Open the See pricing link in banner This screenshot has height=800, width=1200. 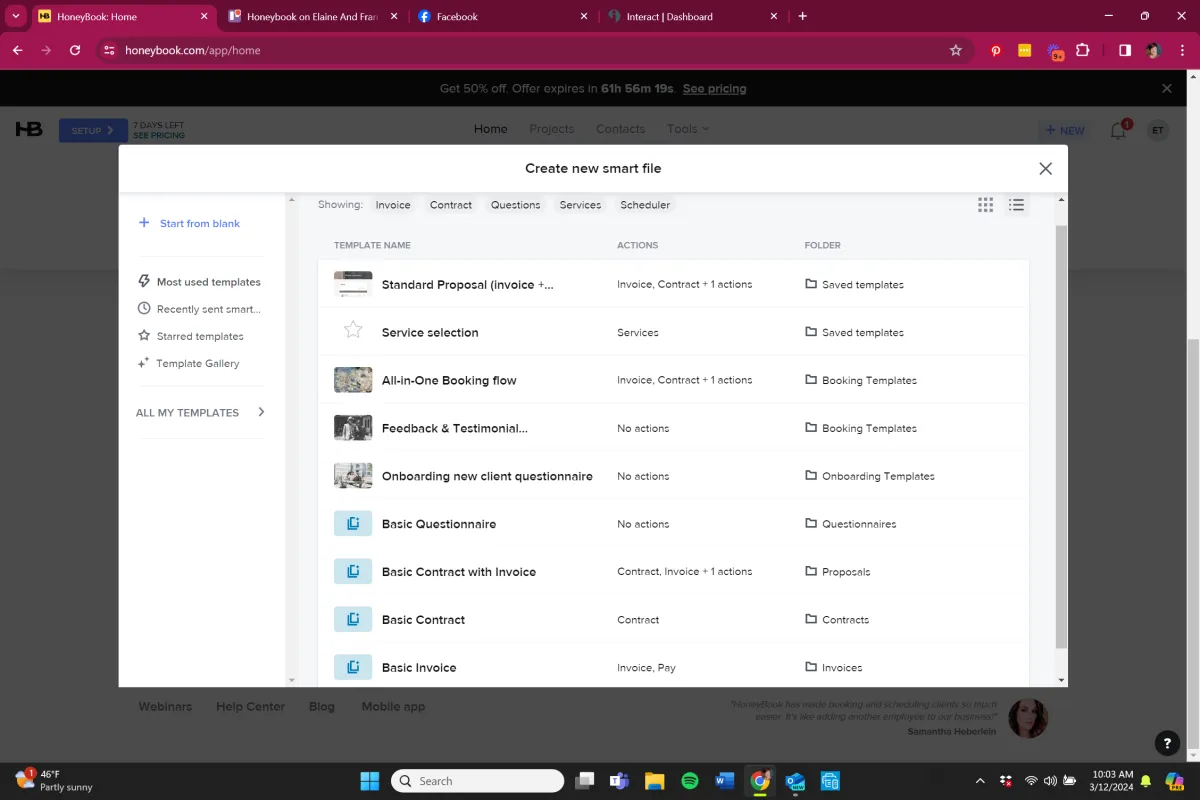click(x=714, y=89)
